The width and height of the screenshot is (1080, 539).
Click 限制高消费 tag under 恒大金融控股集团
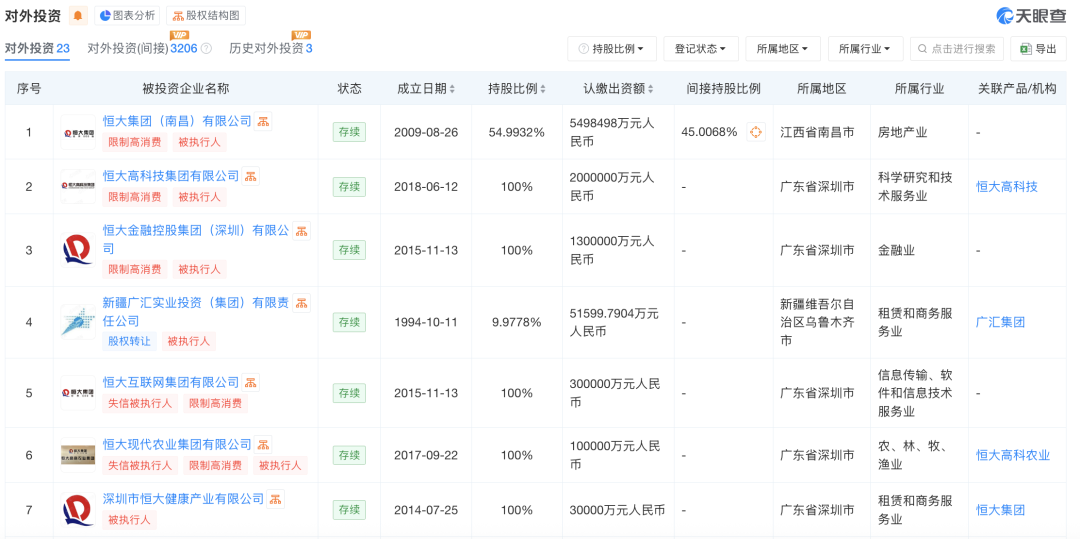134,269
